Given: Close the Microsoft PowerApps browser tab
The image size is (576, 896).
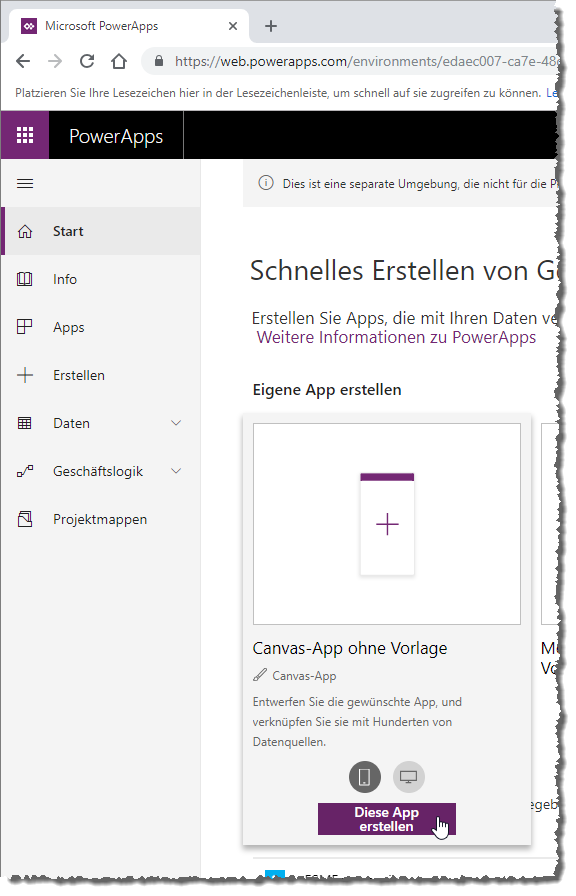Looking at the screenshot, I should (x=233, y=26).
